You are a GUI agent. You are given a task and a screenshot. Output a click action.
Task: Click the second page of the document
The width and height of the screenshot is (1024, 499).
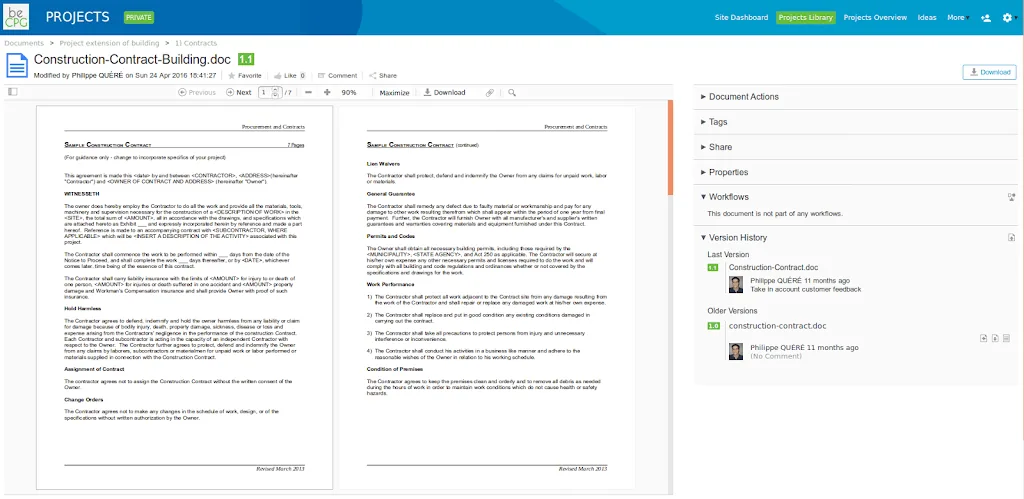(x=487, y=298)
